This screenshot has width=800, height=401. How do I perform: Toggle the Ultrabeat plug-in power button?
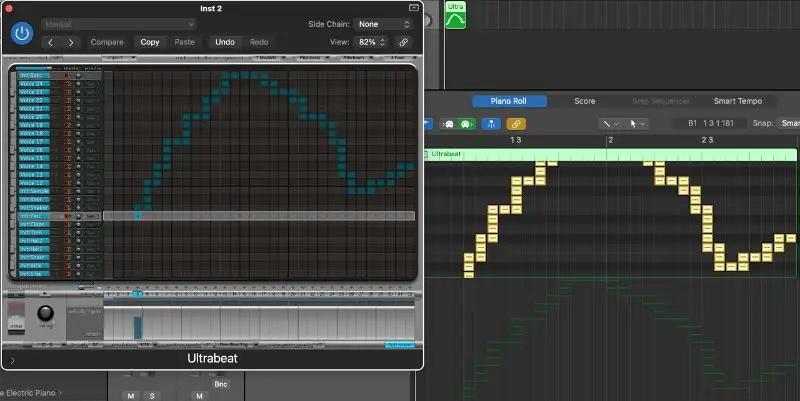pos(21,33)
